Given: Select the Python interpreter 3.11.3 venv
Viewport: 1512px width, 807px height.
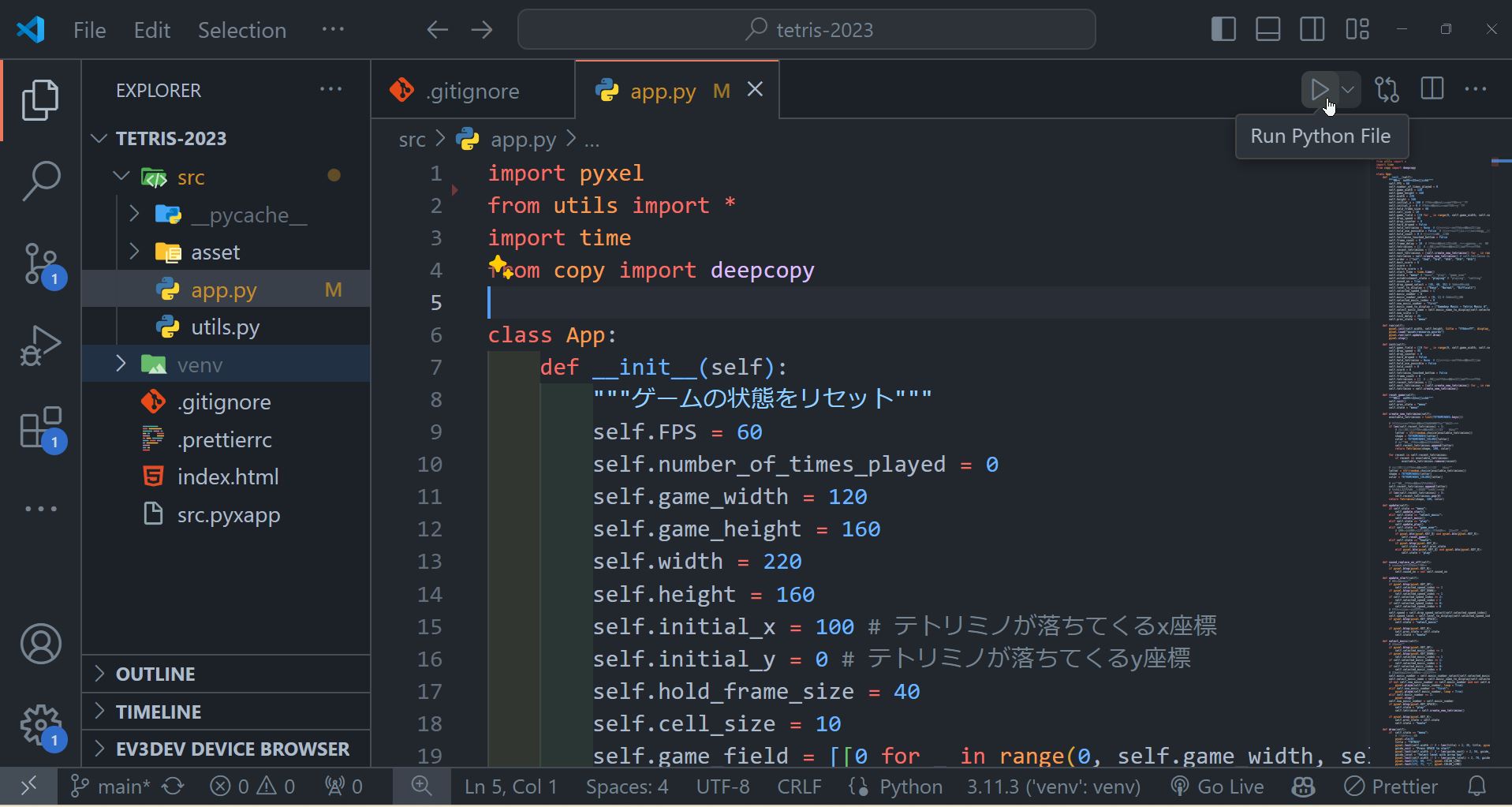Looking at the screenshot, I should [1054, 786].
